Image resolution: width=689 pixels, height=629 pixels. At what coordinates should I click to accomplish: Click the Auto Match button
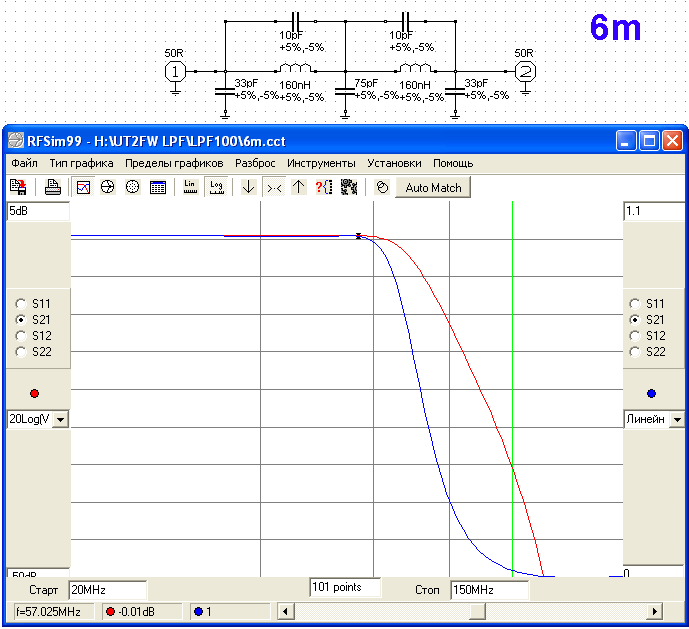click(x=433, y=188)
